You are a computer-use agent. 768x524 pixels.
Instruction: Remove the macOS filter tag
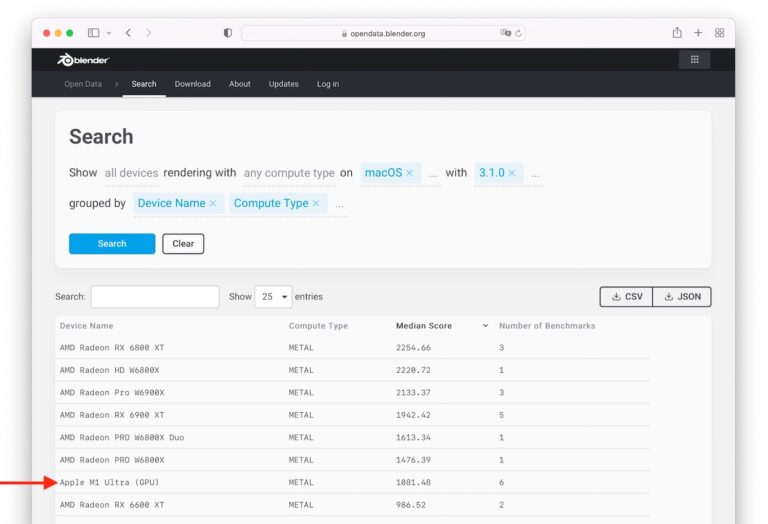tap(410, 173)
